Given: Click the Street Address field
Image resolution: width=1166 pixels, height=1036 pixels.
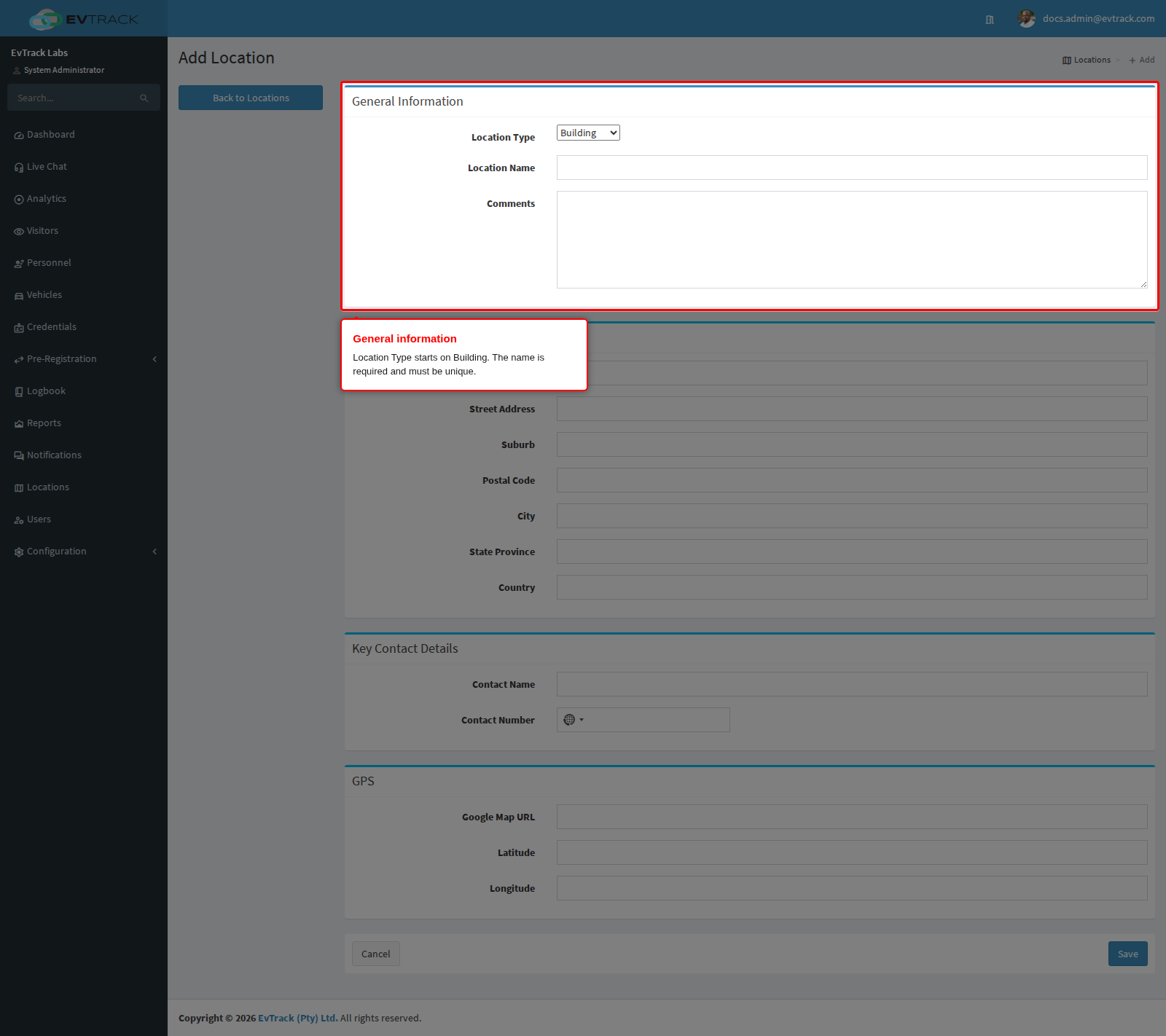Looking at the screenshot, I should tap(852, 409).
